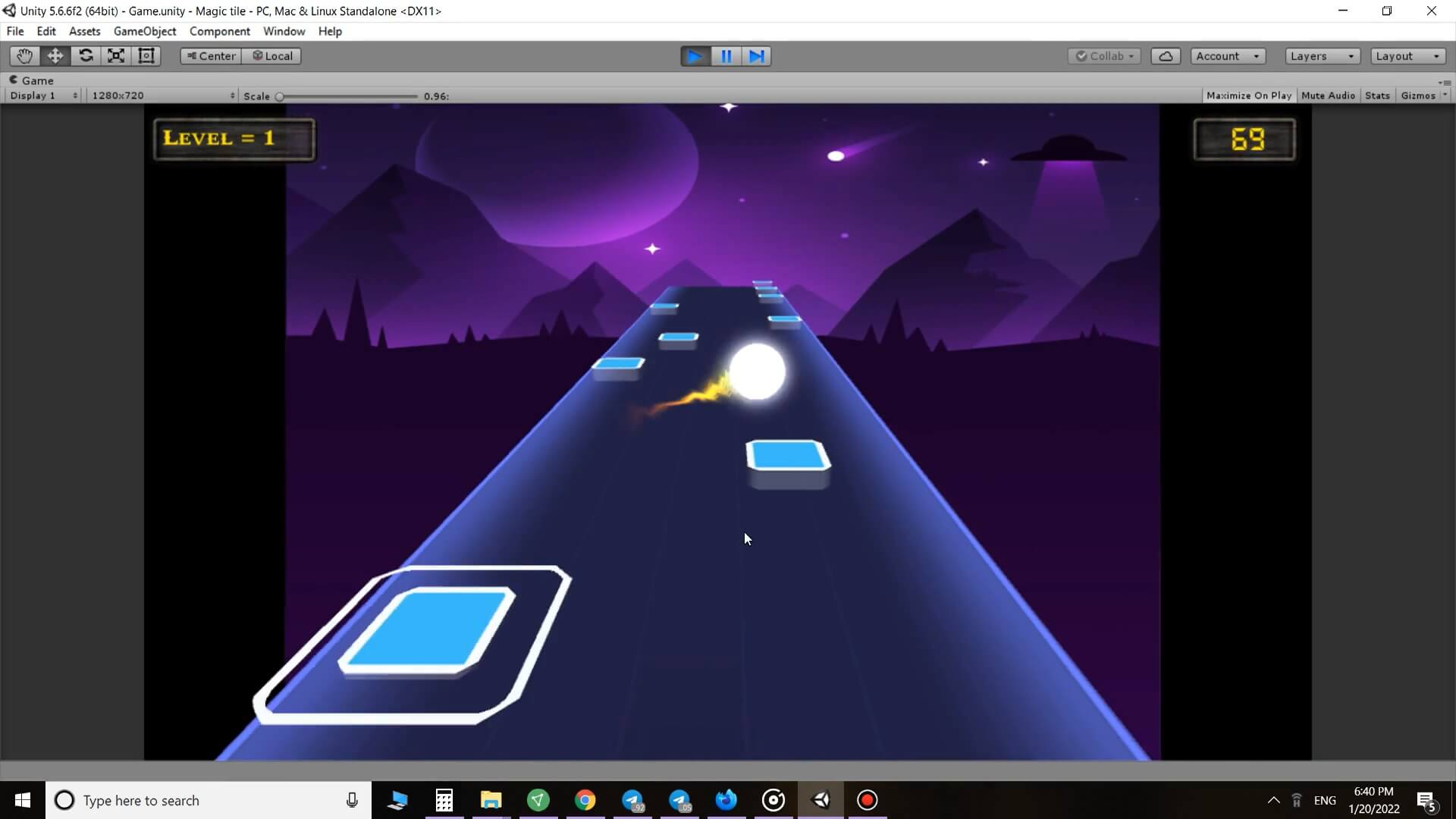Click the Play button to stop the game
The image size is (1456, 819).
point(695,56)
